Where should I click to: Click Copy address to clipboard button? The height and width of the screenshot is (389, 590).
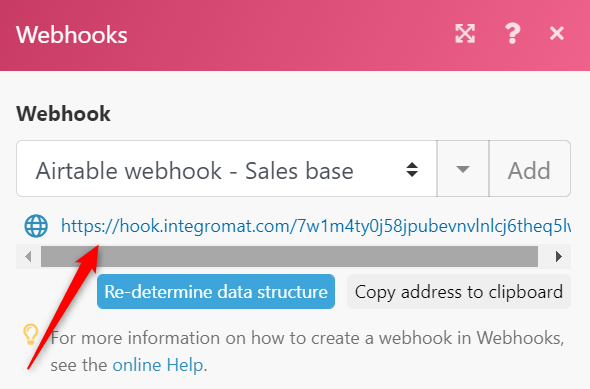tap(459, 292)
